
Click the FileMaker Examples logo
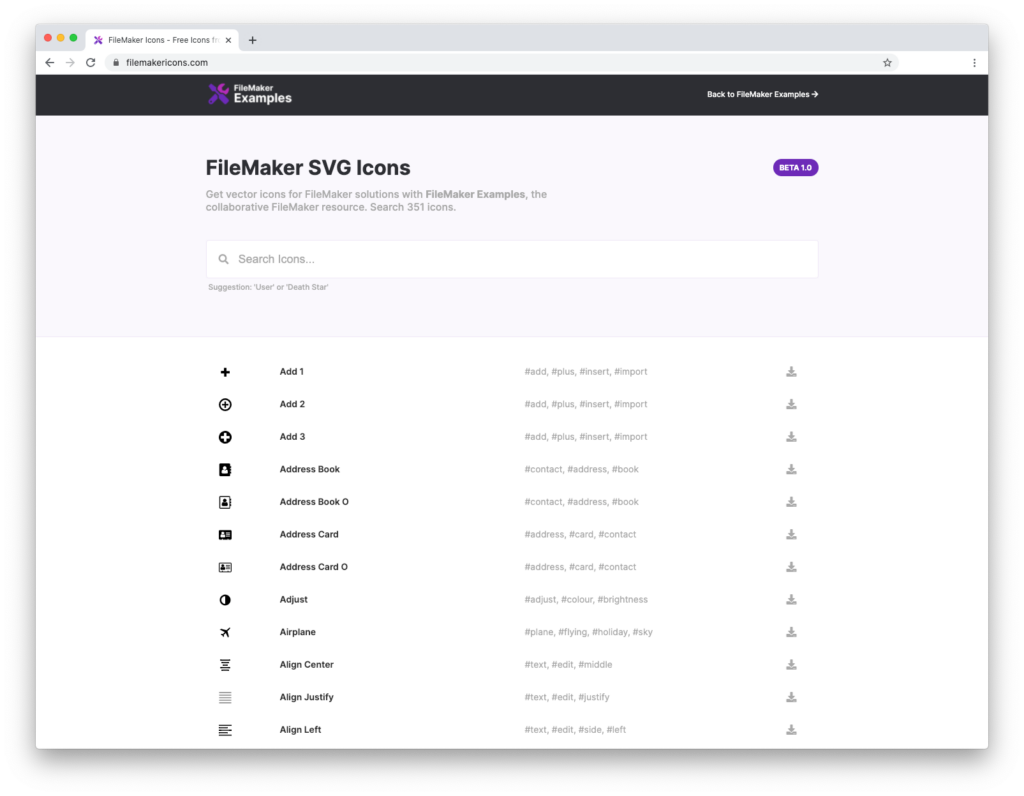(250, 94)
